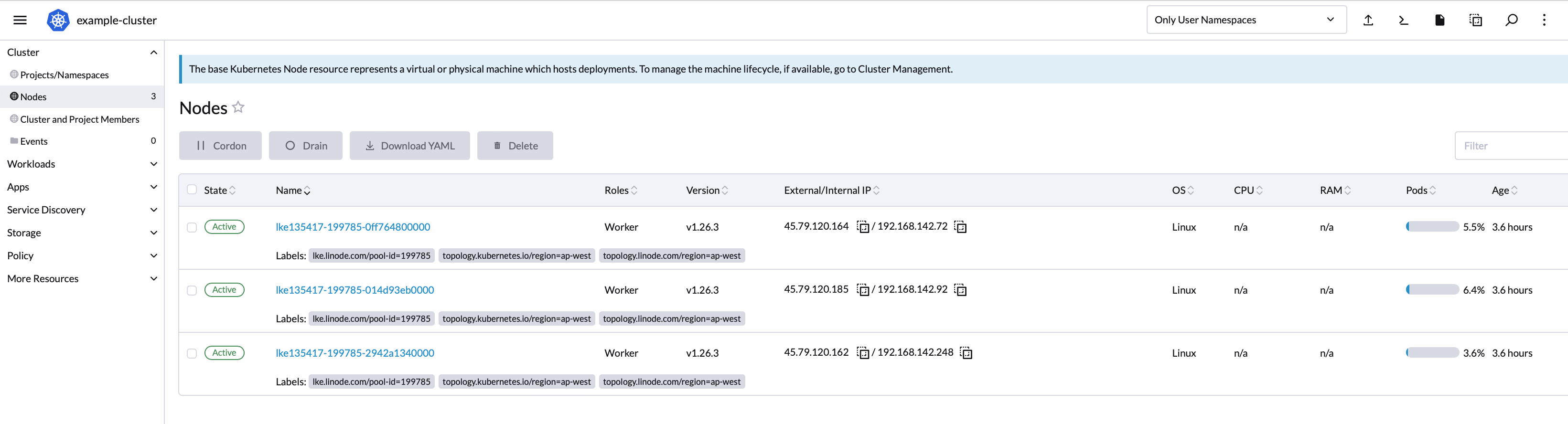Select checkbox for node lke135417-199785-2942a1340000

192,353
